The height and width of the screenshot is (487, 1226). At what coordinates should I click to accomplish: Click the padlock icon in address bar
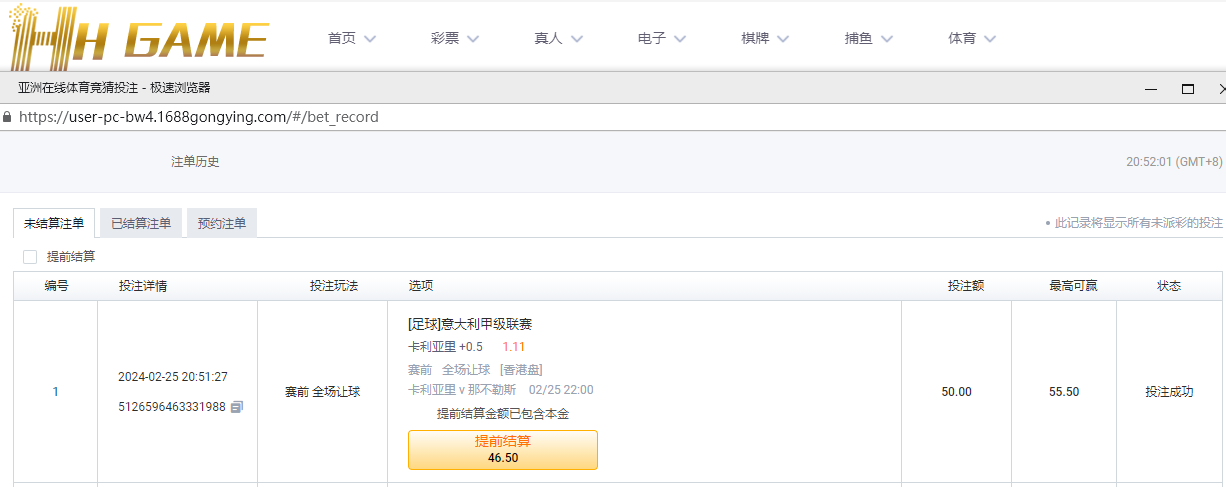[x=7, y=117]
